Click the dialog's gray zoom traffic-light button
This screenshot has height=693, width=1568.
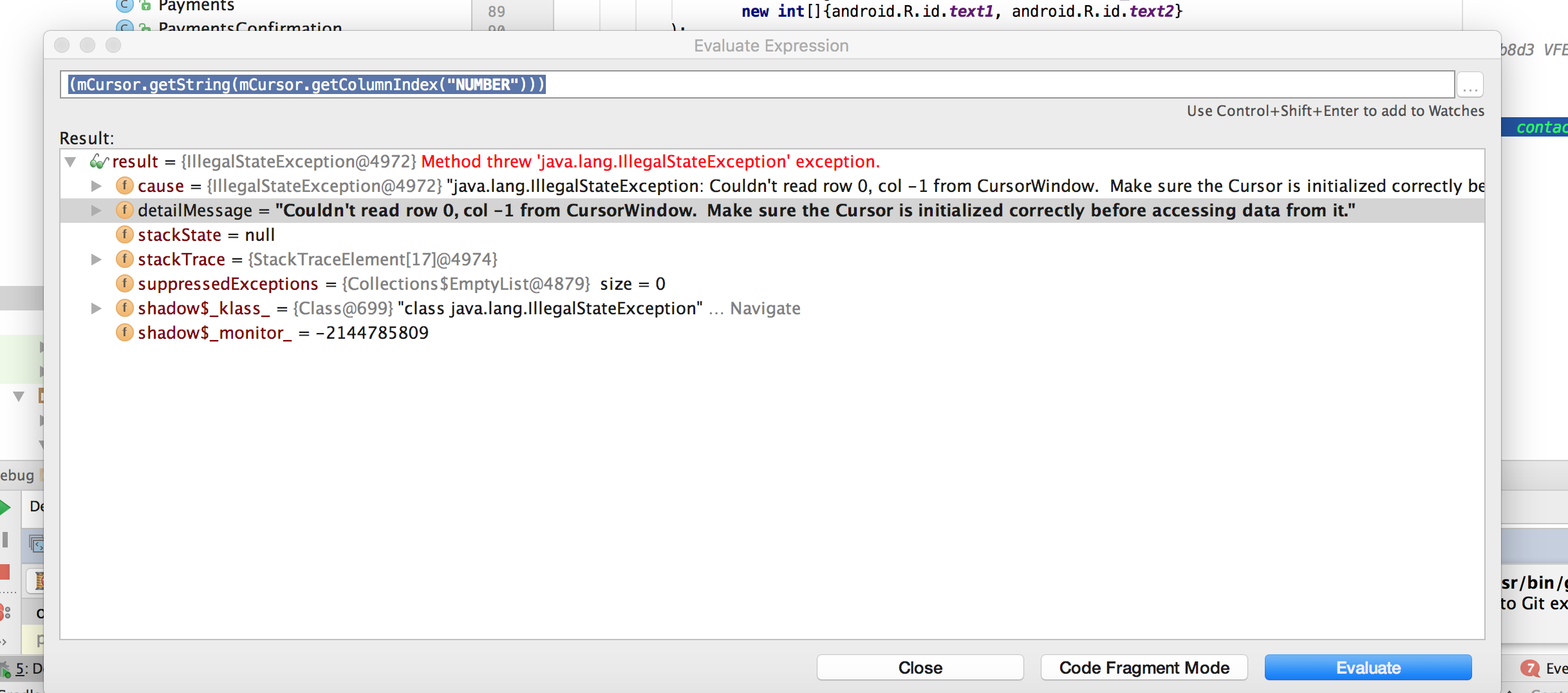pos(113,45)
